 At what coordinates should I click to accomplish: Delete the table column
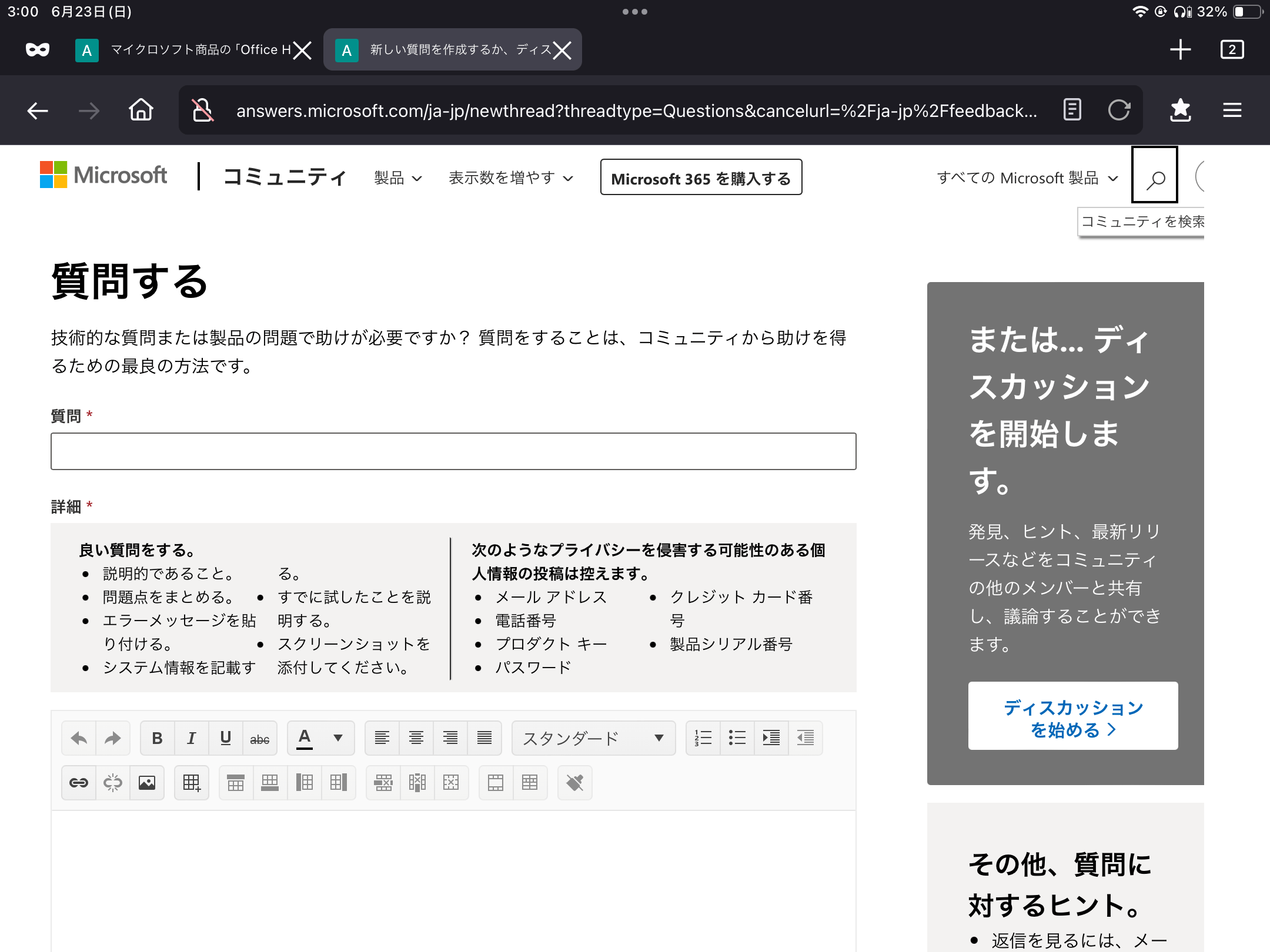click(417, 783)
